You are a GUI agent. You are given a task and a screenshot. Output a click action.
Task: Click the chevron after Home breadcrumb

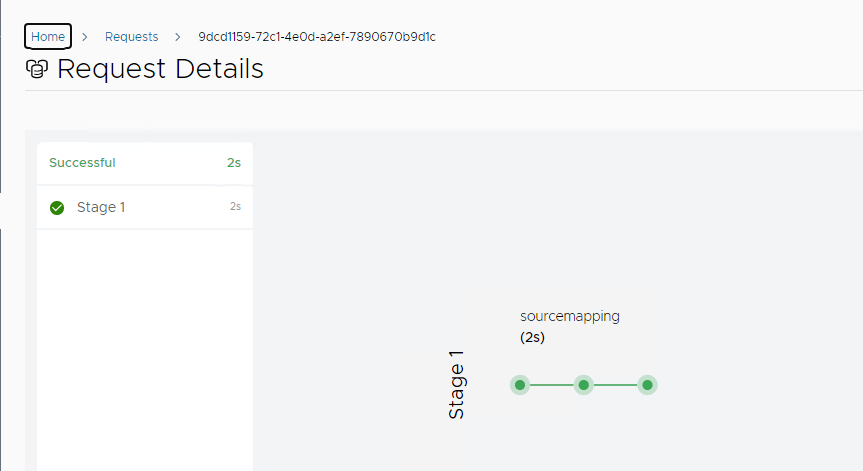85,37
